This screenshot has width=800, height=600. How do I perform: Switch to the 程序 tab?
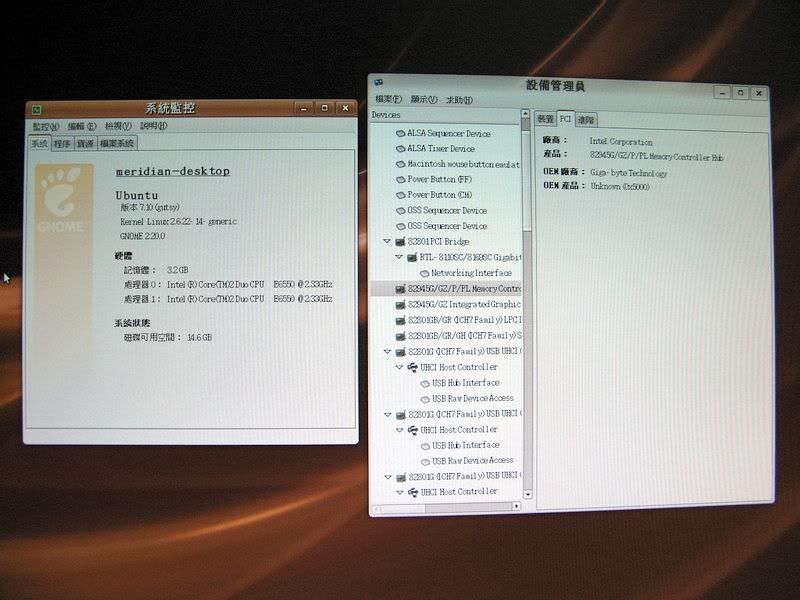62,144
